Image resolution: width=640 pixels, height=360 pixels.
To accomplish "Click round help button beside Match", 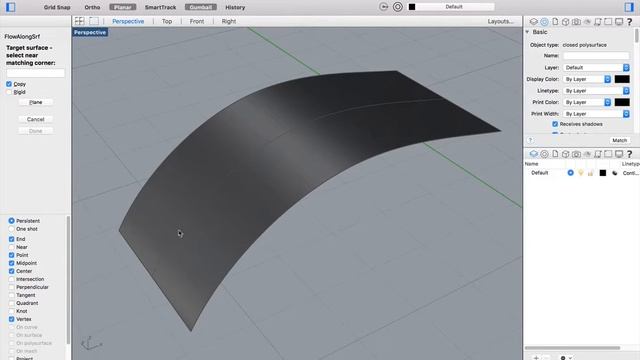I will (x=530, y=140).
